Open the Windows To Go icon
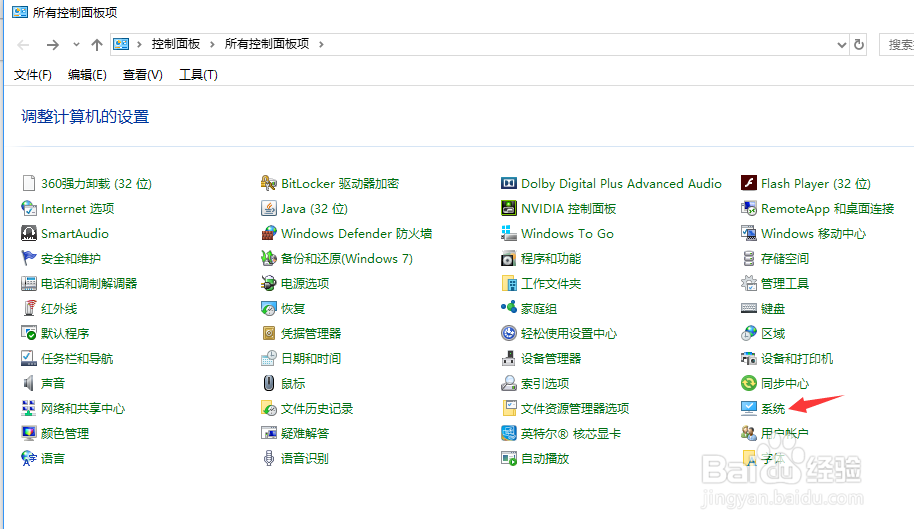Viewport: 914px width, 529px height. tap(509, 234)
